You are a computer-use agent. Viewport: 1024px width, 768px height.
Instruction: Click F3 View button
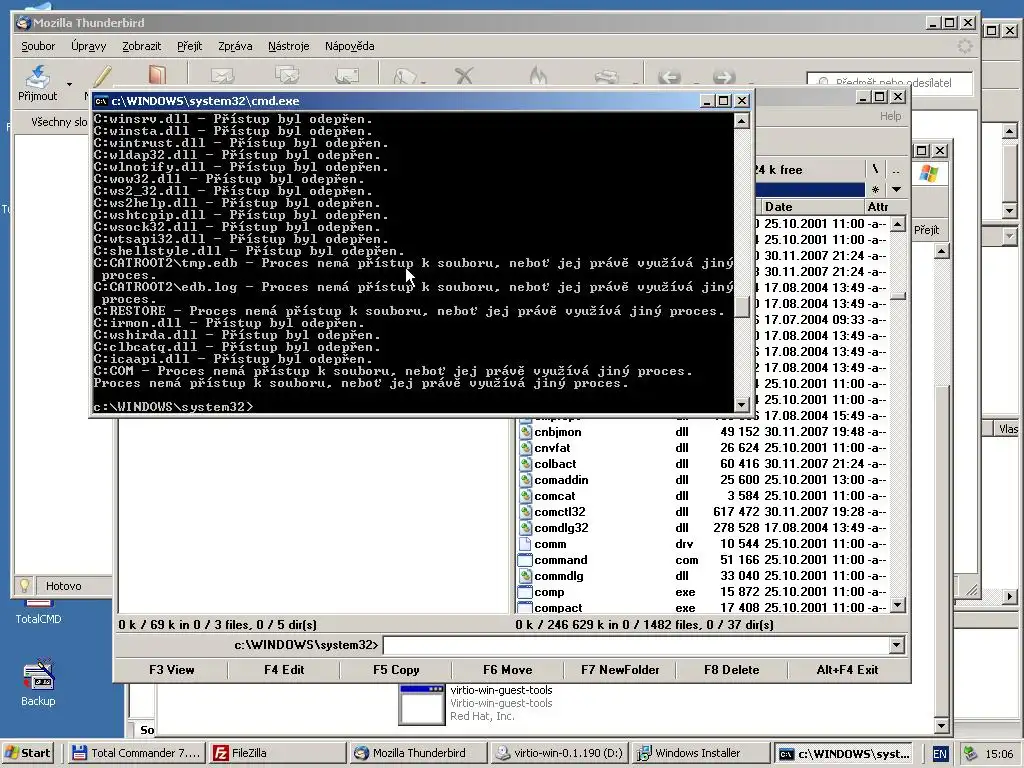pyautogui.click(x=171, y=669)
